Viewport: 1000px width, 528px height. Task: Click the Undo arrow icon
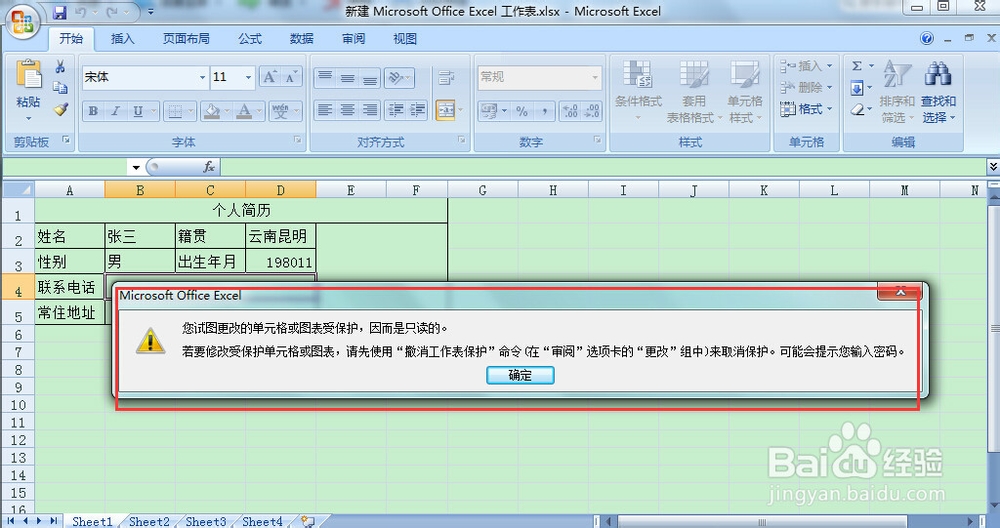(80, 12)
